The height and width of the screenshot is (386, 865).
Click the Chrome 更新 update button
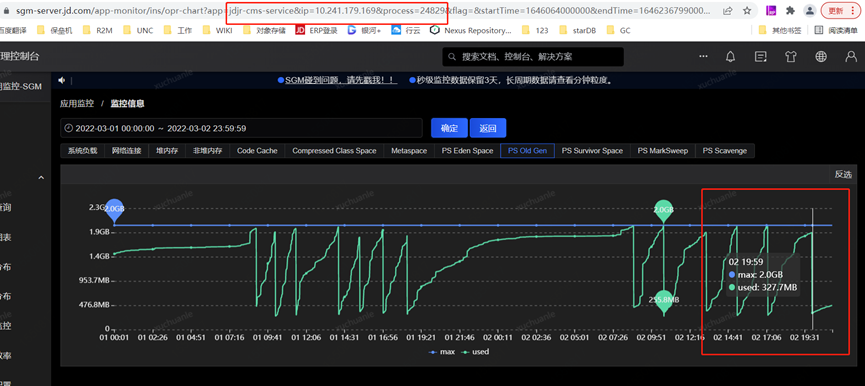tap(840, 10)
